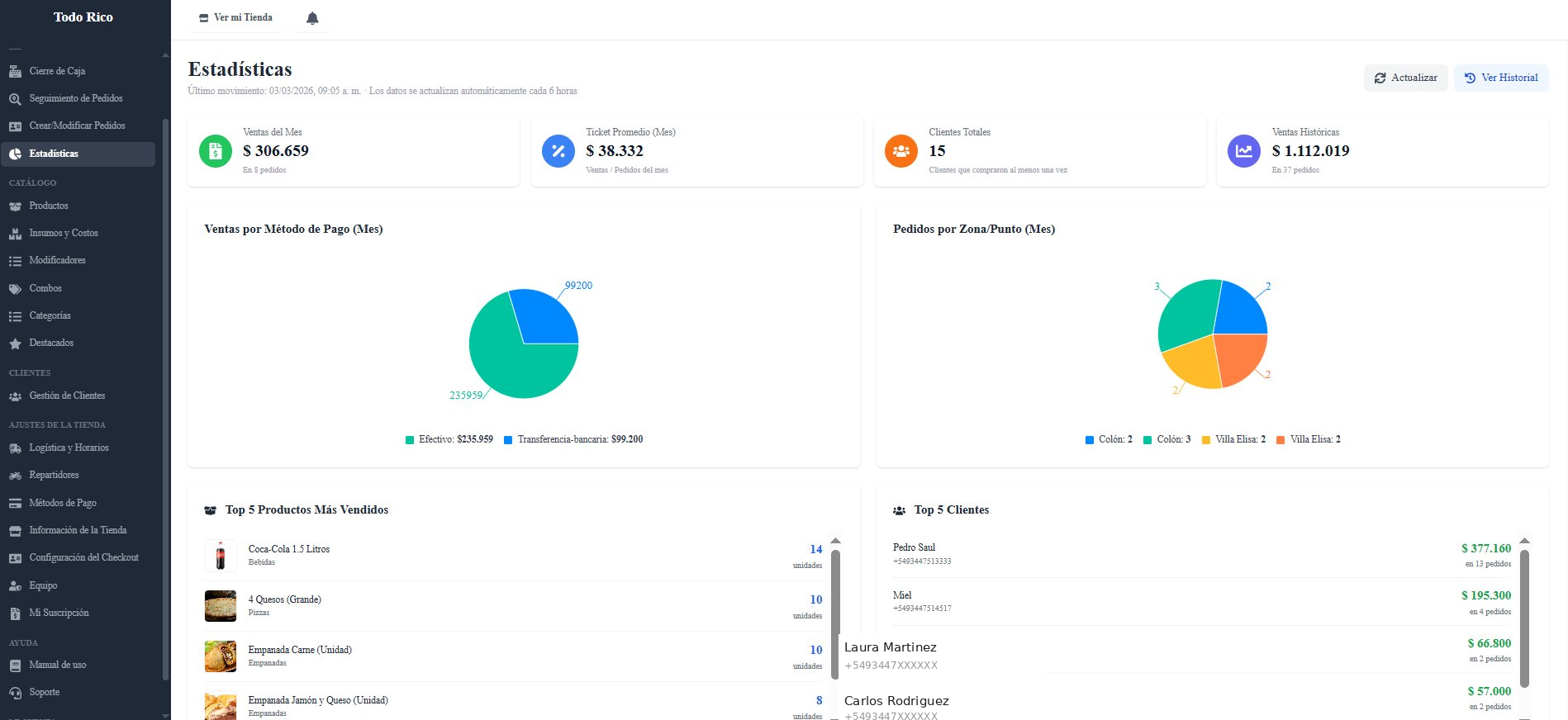Click the Coca-Cola 1.5 Litros product thumbnail
Viewport: 1568px width, 720px height.
click(x=221, y=556)
